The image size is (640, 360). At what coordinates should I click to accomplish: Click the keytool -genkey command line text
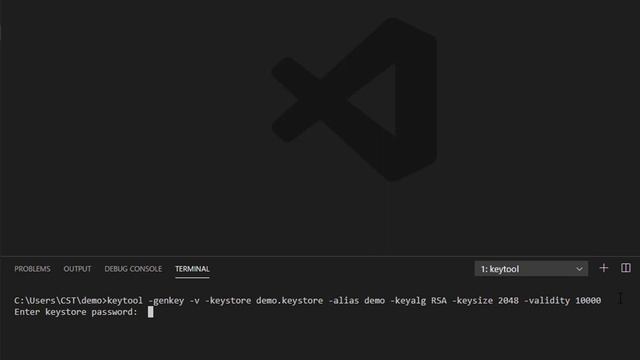coord(354,301)
